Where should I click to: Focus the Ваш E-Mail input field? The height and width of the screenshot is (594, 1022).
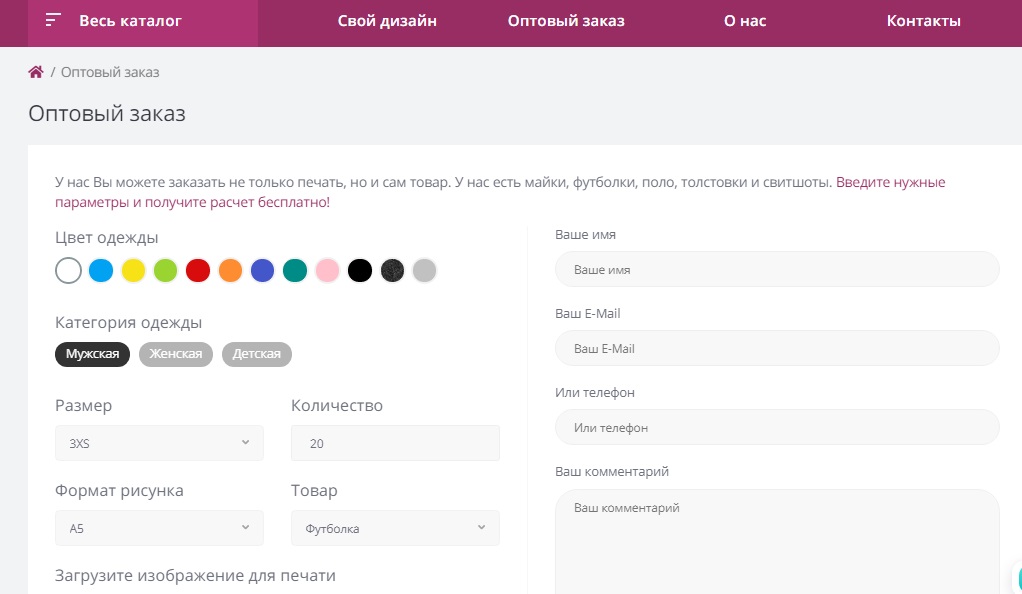(x=777, y=349)
